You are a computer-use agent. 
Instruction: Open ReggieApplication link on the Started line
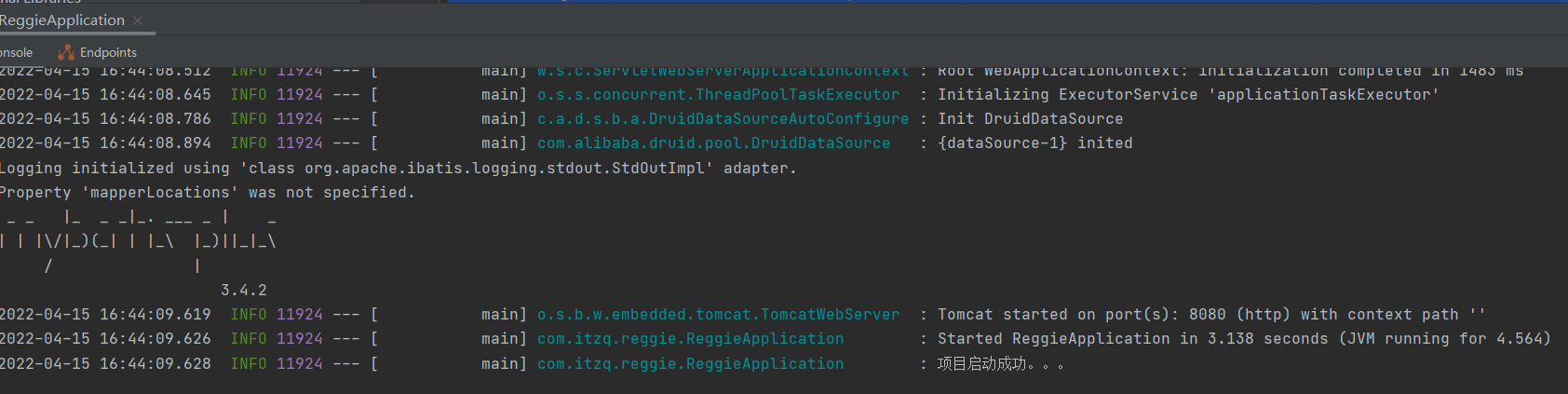click(690, 338)
